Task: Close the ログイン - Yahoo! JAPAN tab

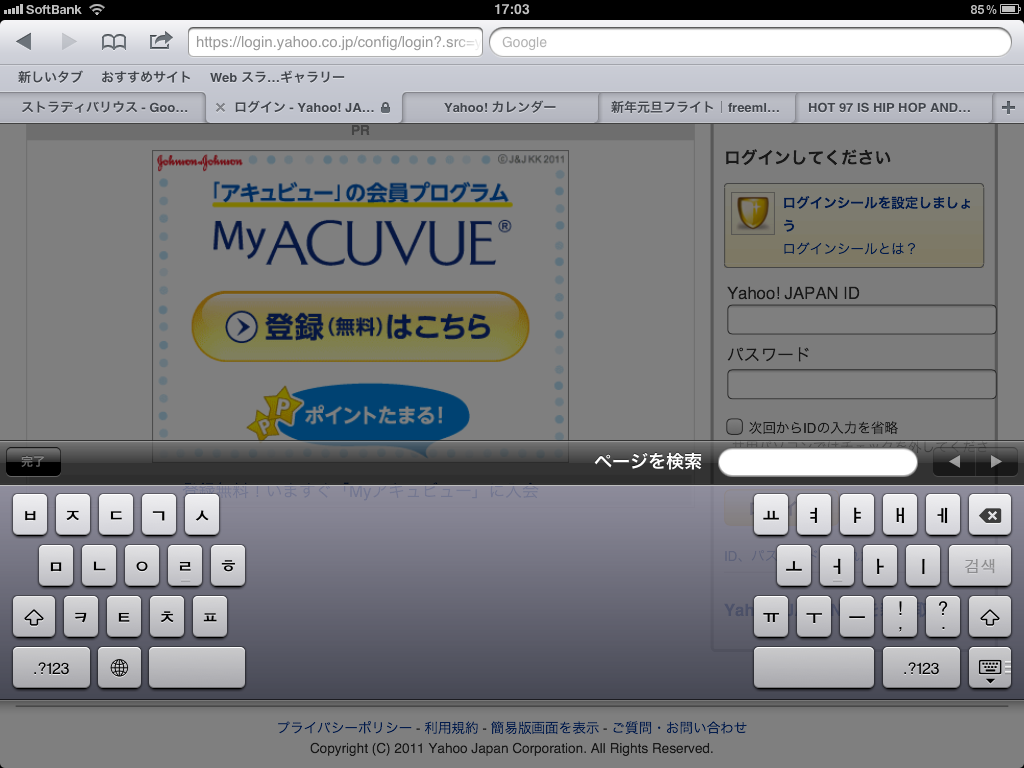Action: (x=220, y=108)
